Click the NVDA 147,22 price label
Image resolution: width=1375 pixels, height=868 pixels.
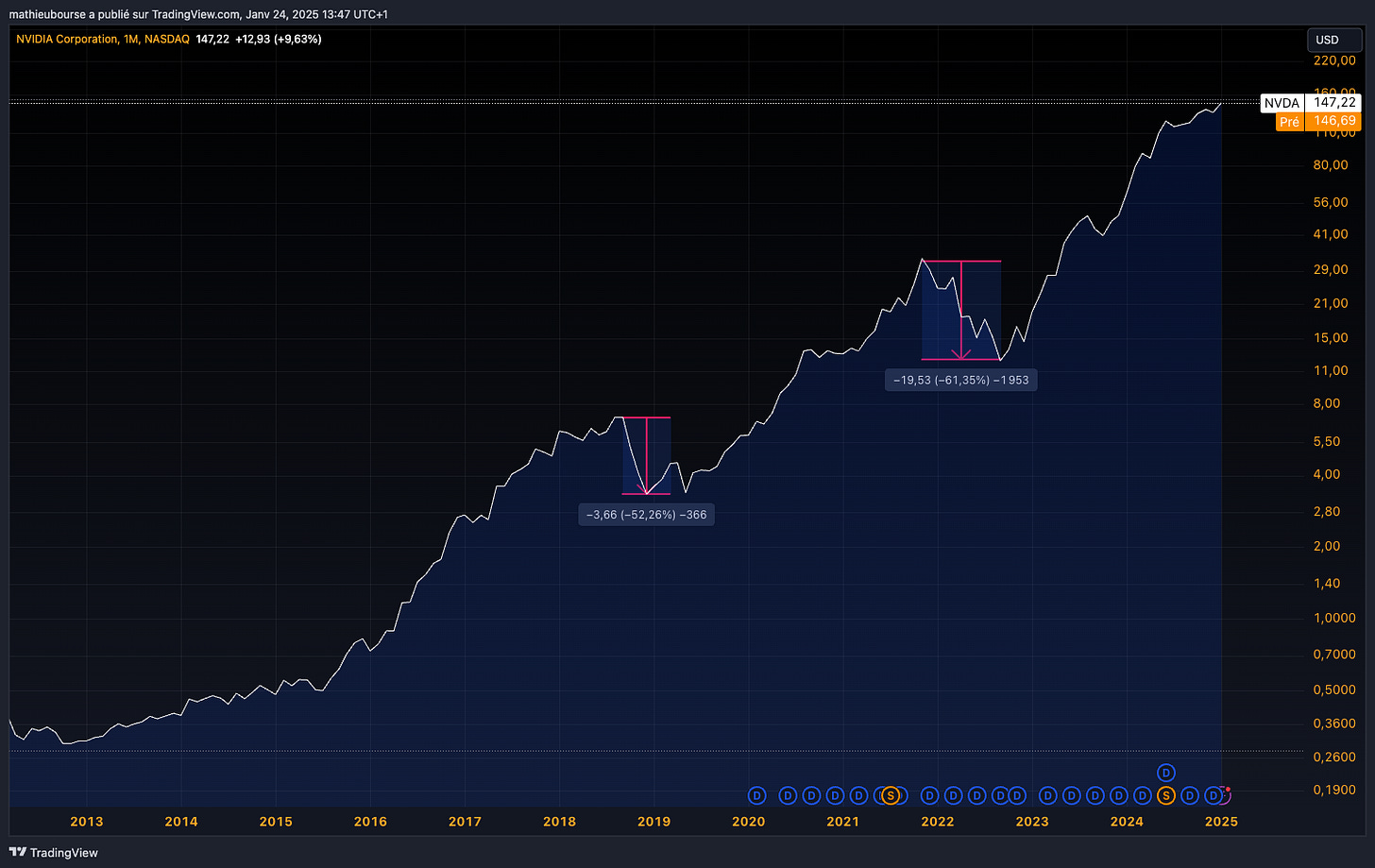[1310, 102]
